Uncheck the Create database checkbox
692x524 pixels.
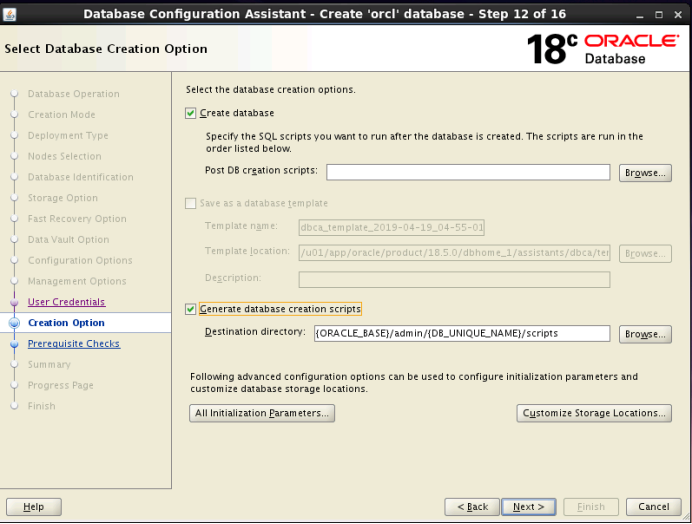tap(191, 113)
